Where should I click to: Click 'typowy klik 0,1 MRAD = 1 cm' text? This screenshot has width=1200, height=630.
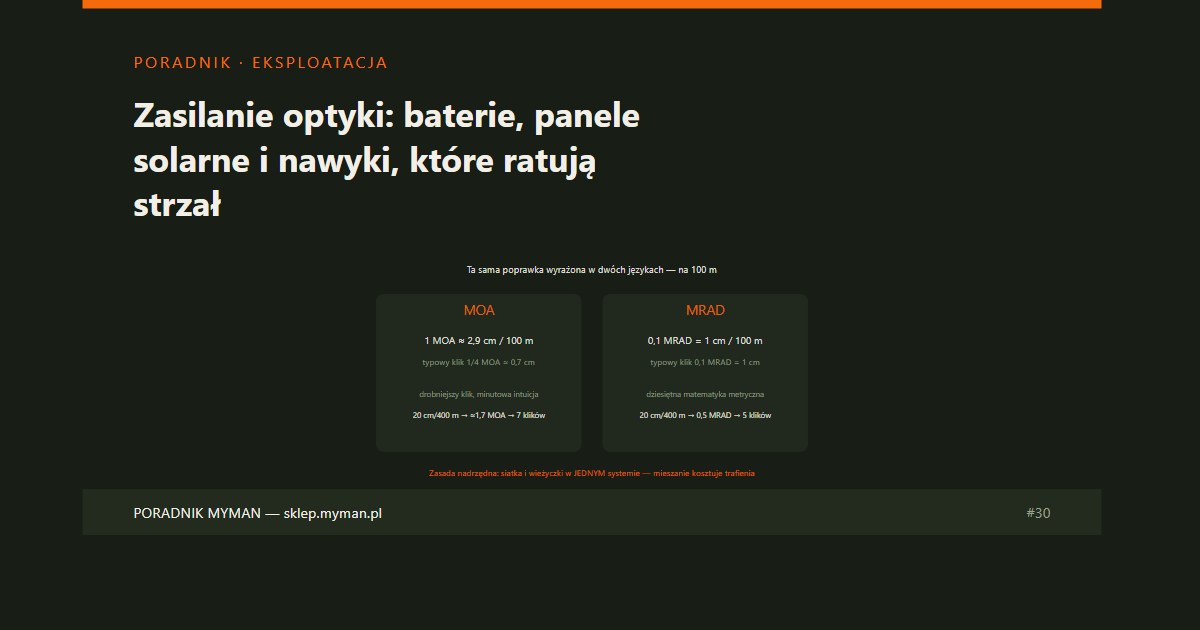click(705, 362)
